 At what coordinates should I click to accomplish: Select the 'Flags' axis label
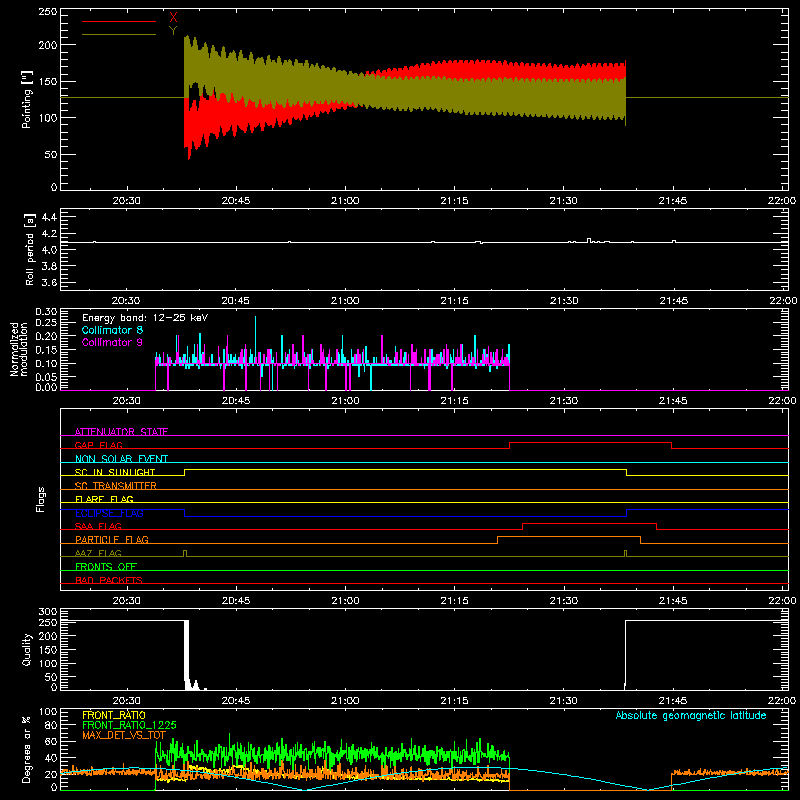coord(41,499)
